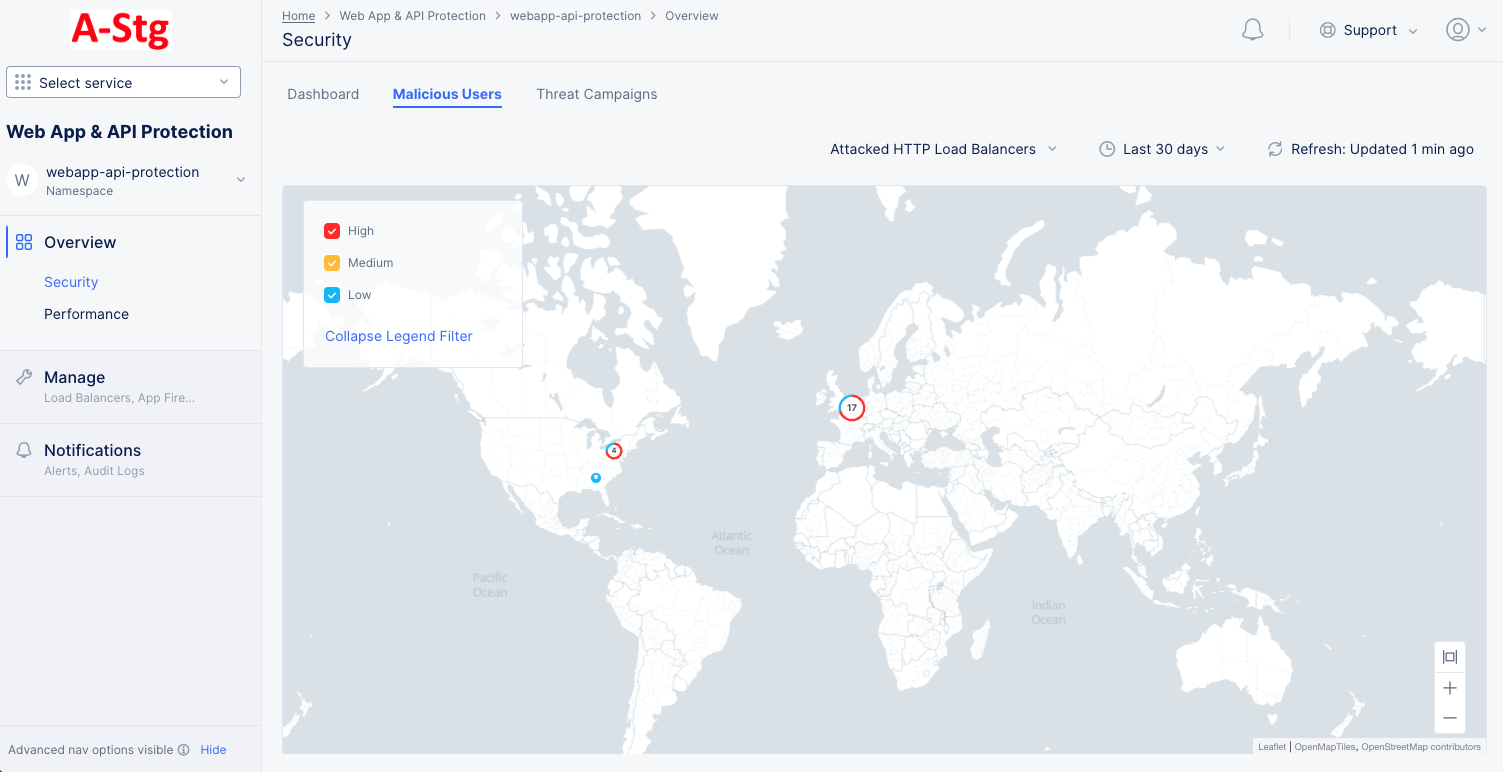Click Collapse Legend Filter
1503x772 pixels.
coord(398,336)
